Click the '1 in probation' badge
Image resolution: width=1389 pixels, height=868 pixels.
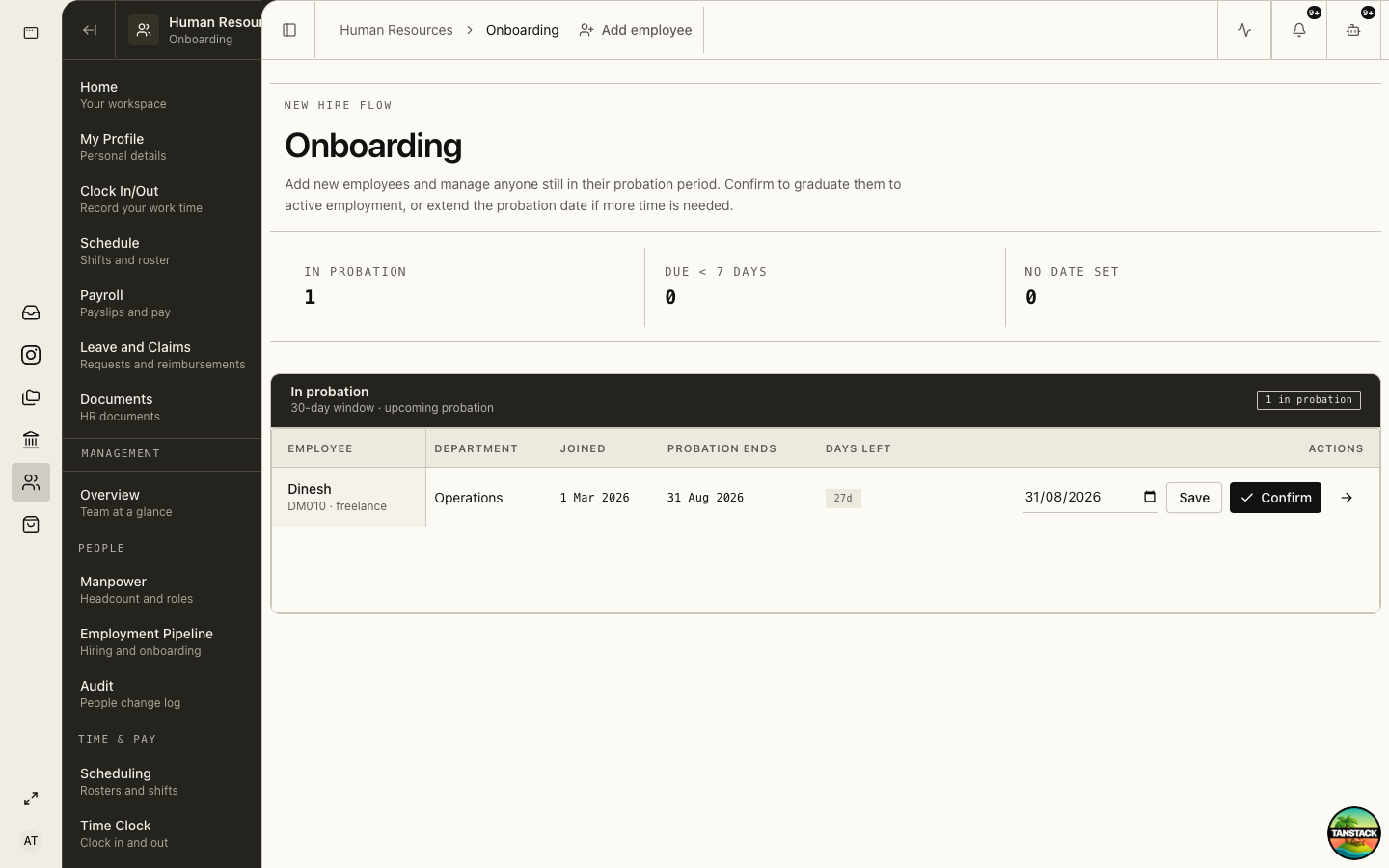pyautogui.click(x=1309, y=400)
